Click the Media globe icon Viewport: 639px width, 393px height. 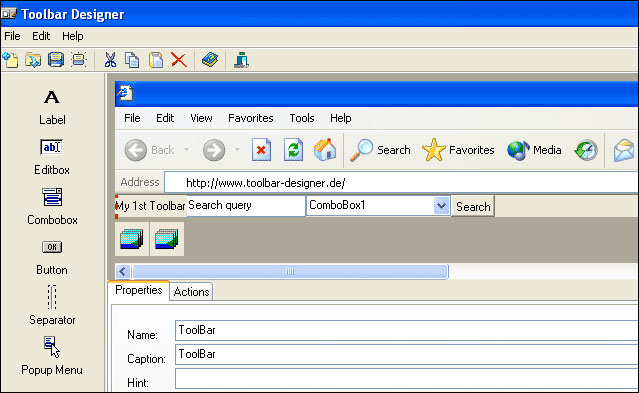click(518, 150)
